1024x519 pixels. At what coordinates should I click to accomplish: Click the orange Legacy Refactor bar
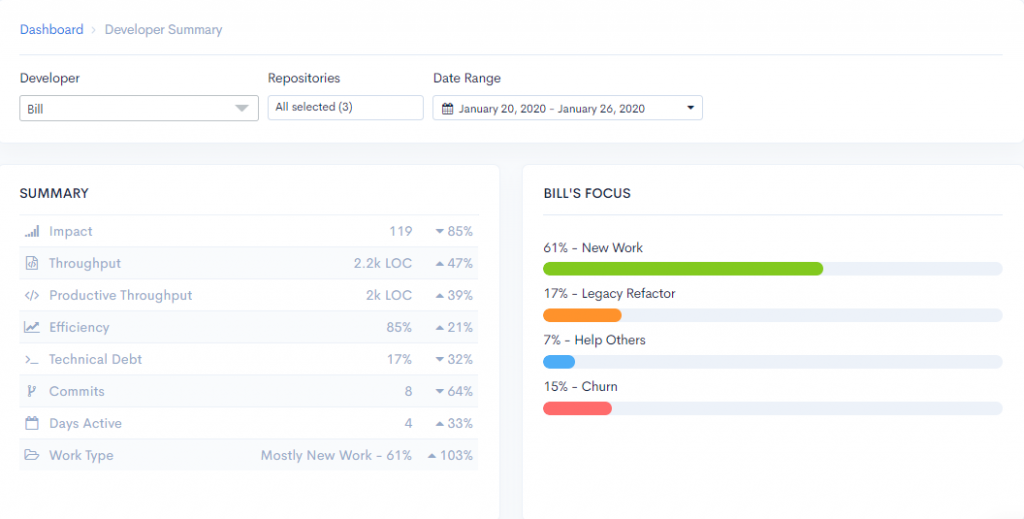click(582, 315)
